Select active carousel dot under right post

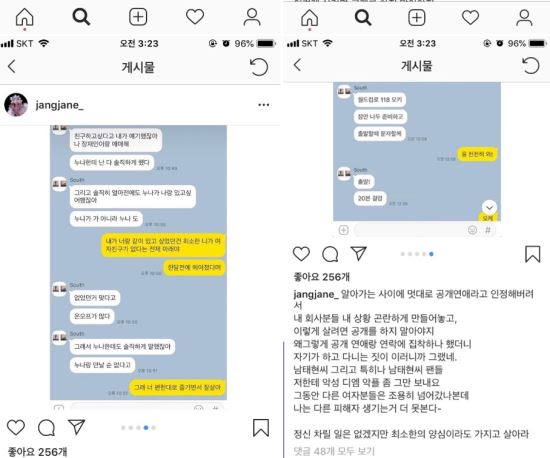click(431, 254)
